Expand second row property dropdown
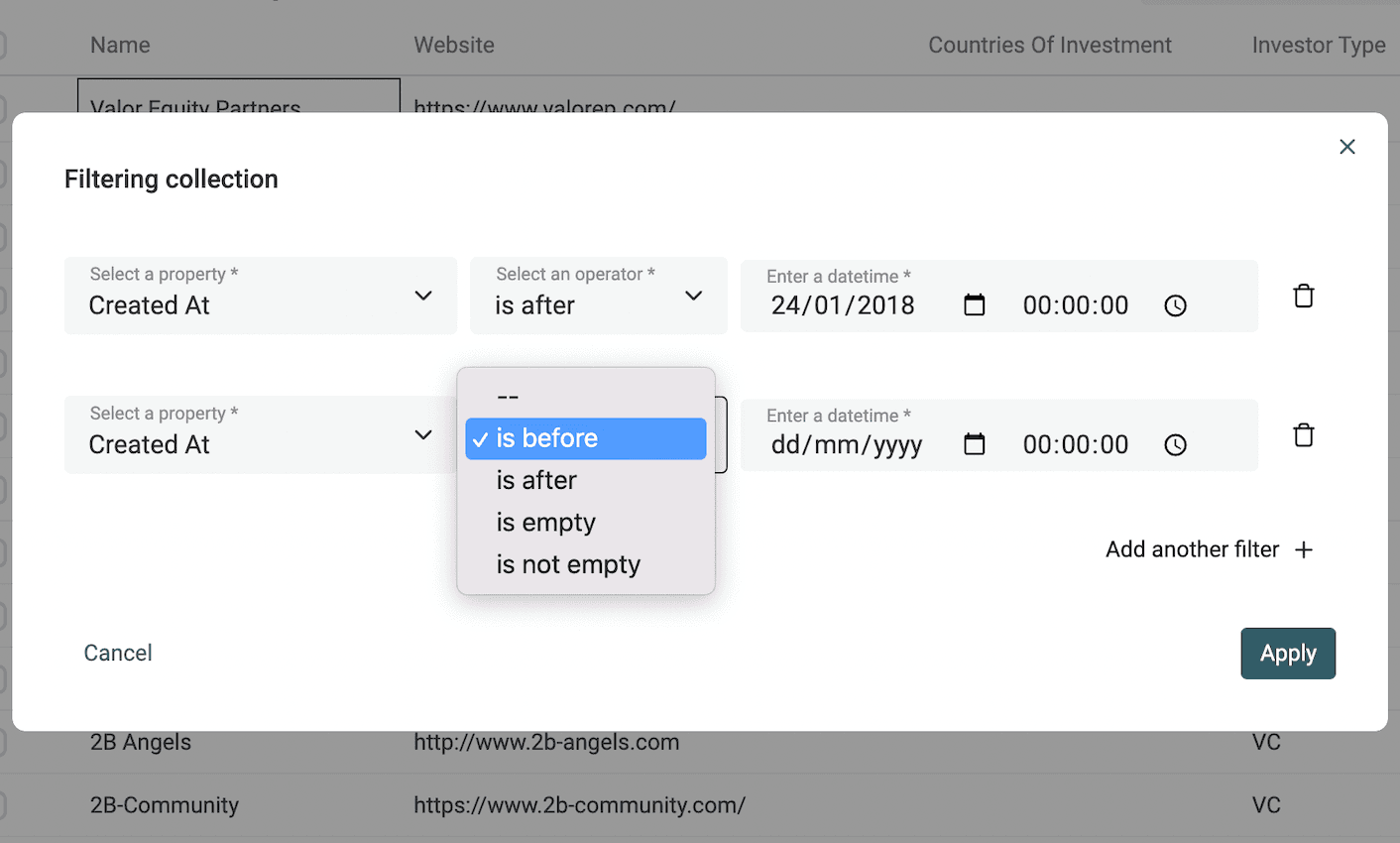This screenshot has height=843, width=1400. [423, 435]
